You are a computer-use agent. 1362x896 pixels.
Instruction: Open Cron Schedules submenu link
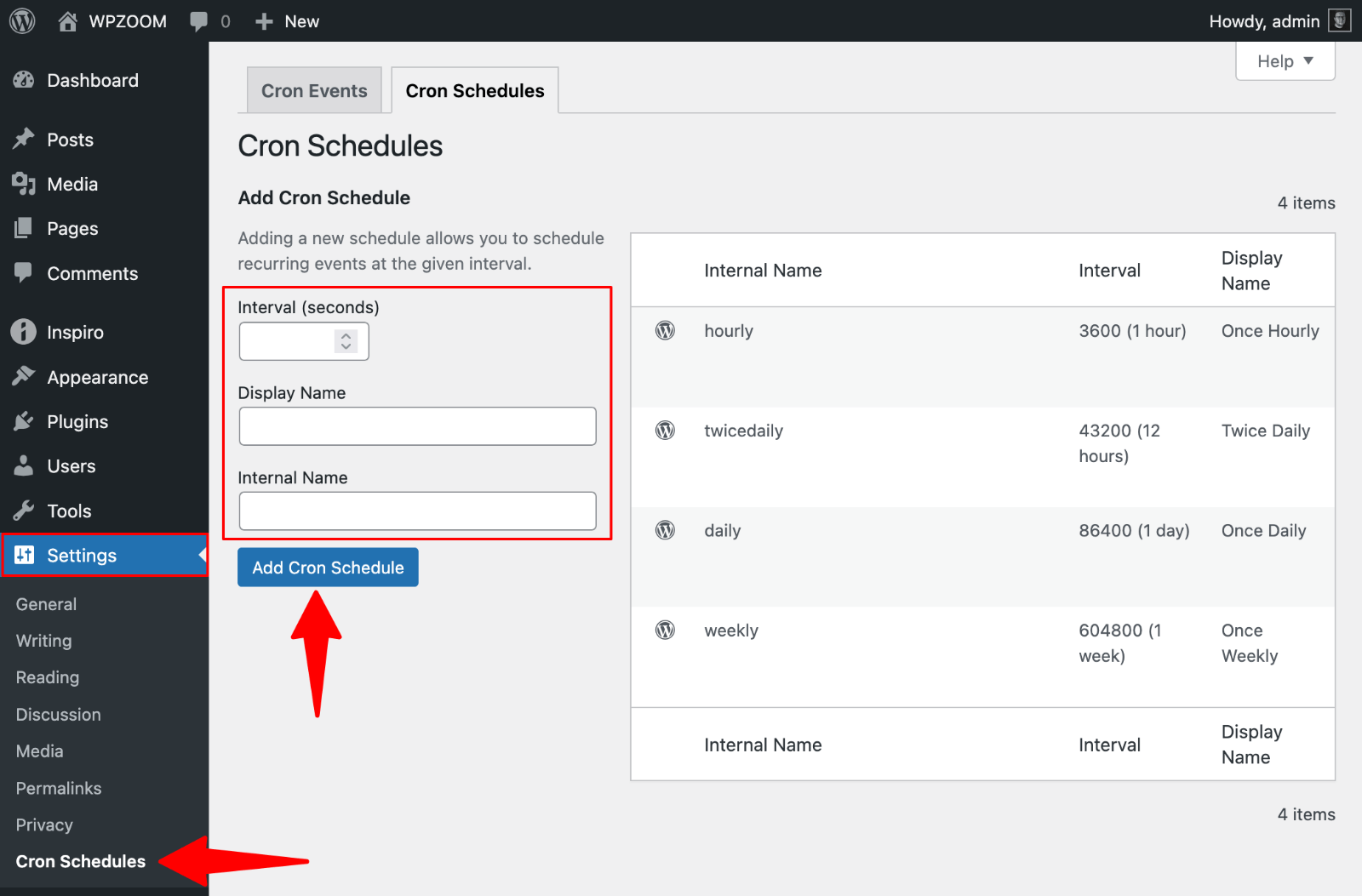click(x=81, y=861)
